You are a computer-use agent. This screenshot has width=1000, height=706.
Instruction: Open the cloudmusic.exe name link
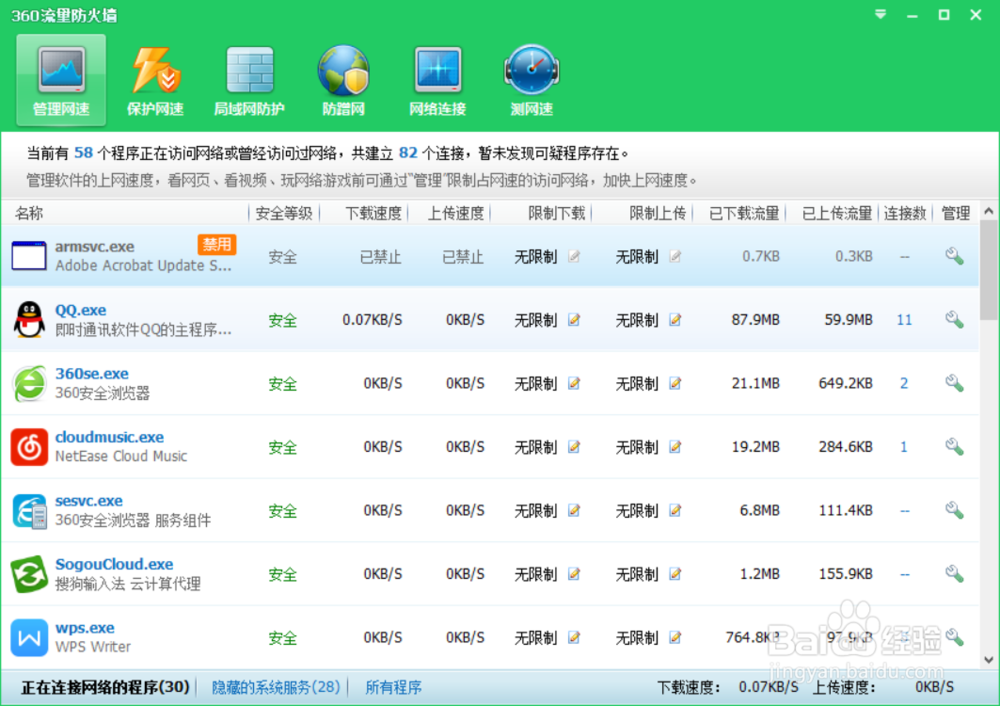click(109, 437)
